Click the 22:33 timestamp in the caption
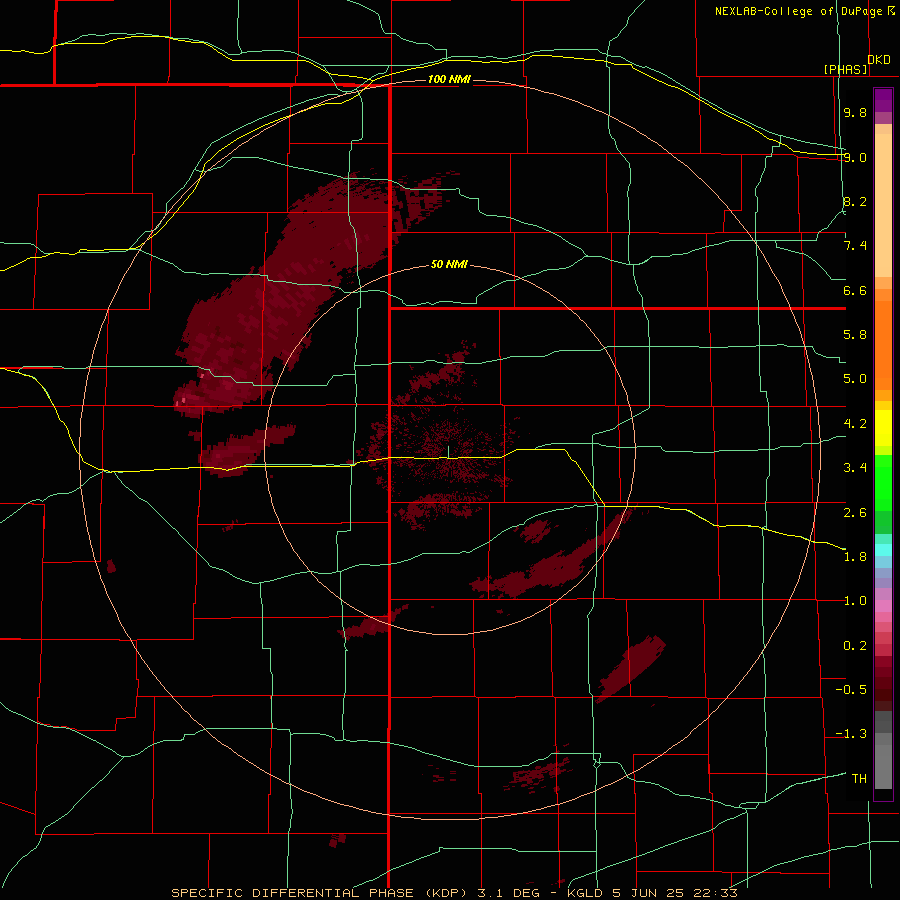Image resolution: width=900 pixels, height=900 pixels. point(714,893)
